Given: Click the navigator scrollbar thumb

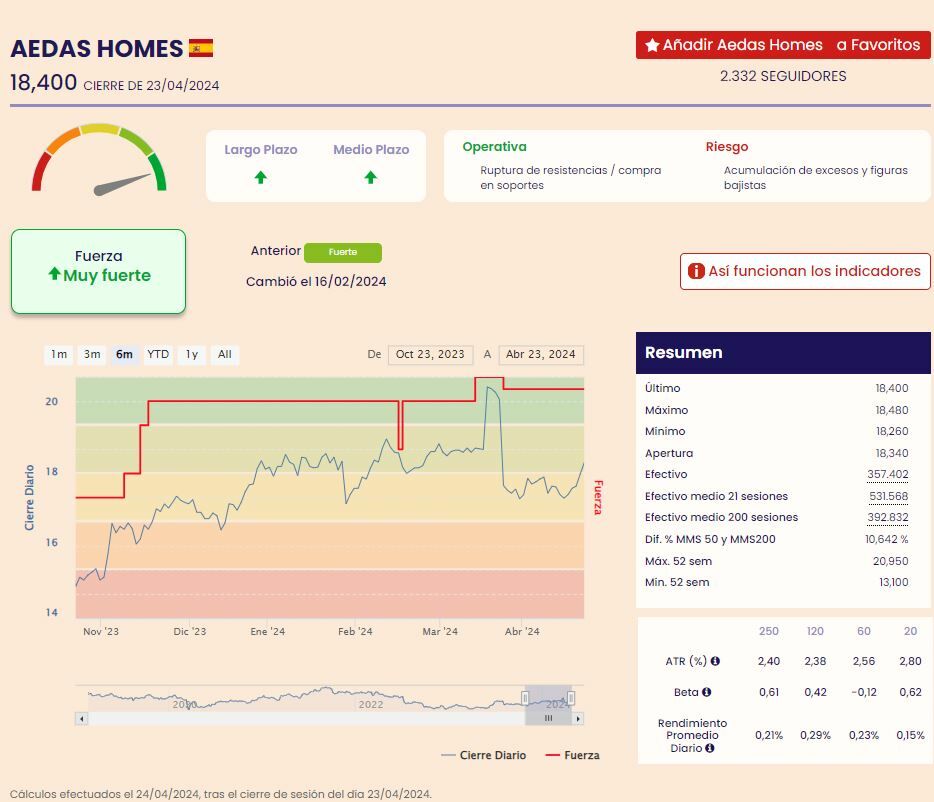Looking at the screenshot, I should [548, 719].
